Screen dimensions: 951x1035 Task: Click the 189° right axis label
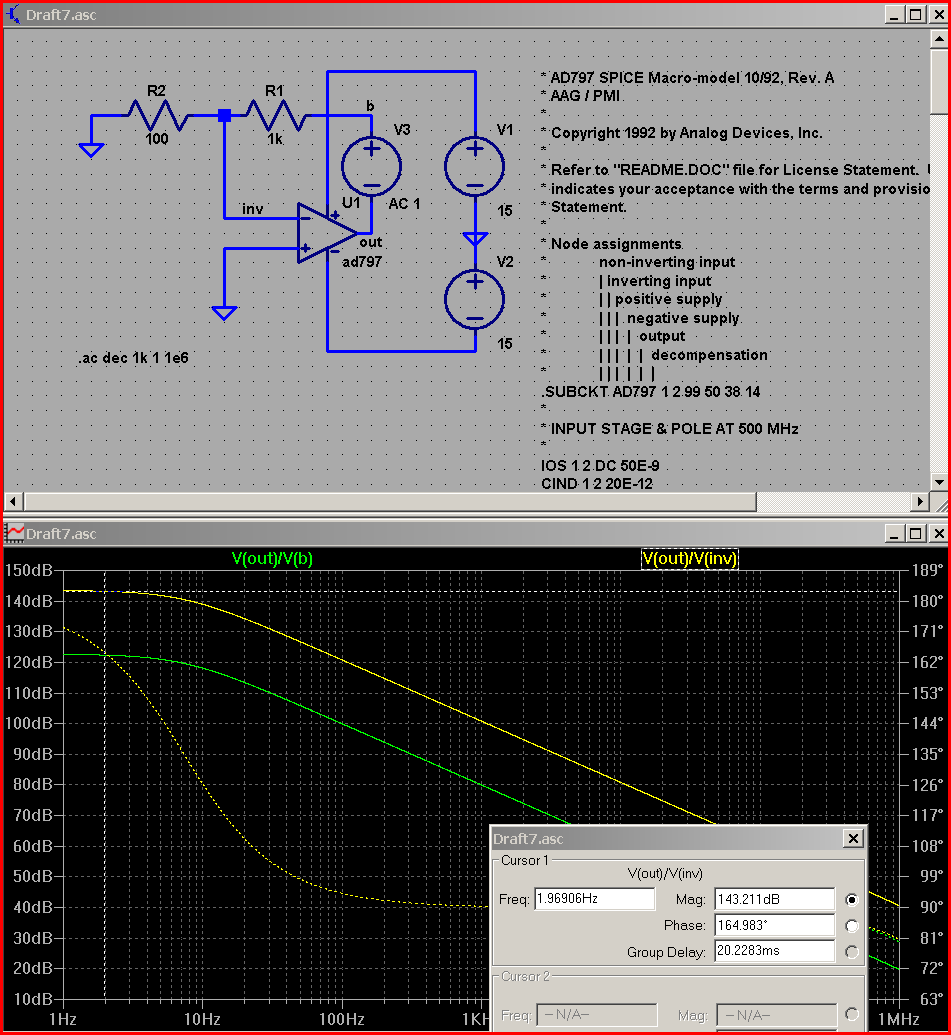pyautogui.click(x=927, y=570)
